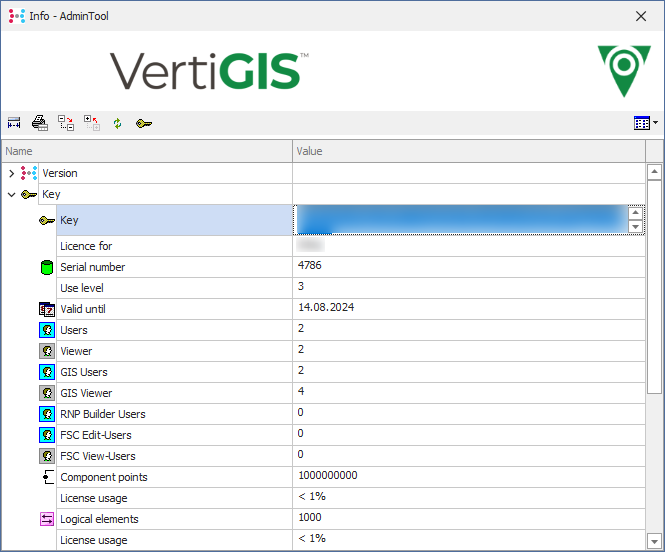Click the column width fit toolbar icon
Image resolution: width=665 pixels, height=552 pixels.
pos(14,123)
